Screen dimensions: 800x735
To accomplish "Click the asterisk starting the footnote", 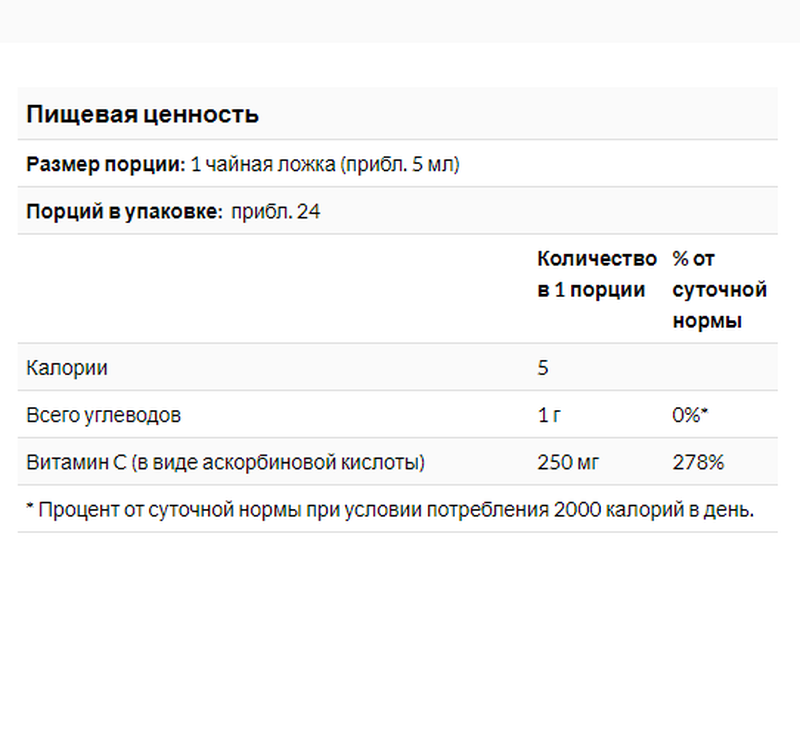I will pos(30,507).
